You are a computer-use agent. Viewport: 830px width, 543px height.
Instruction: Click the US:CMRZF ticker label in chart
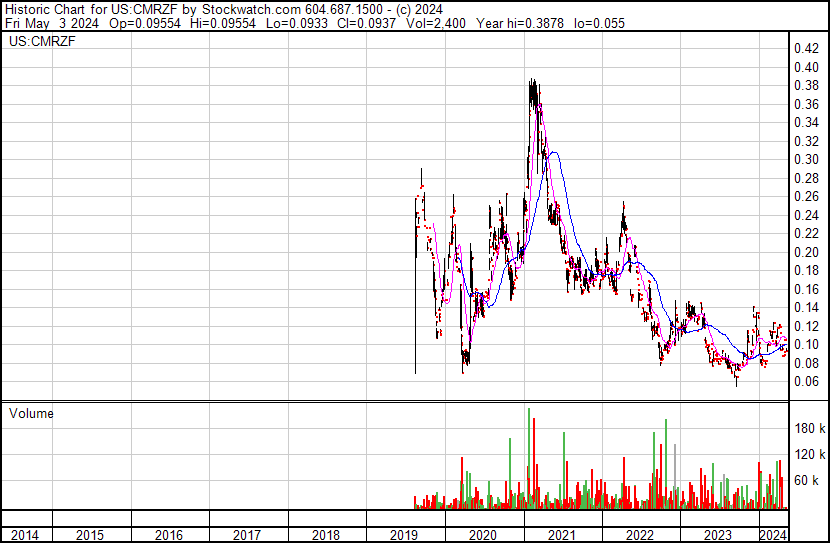click(42, 41)
